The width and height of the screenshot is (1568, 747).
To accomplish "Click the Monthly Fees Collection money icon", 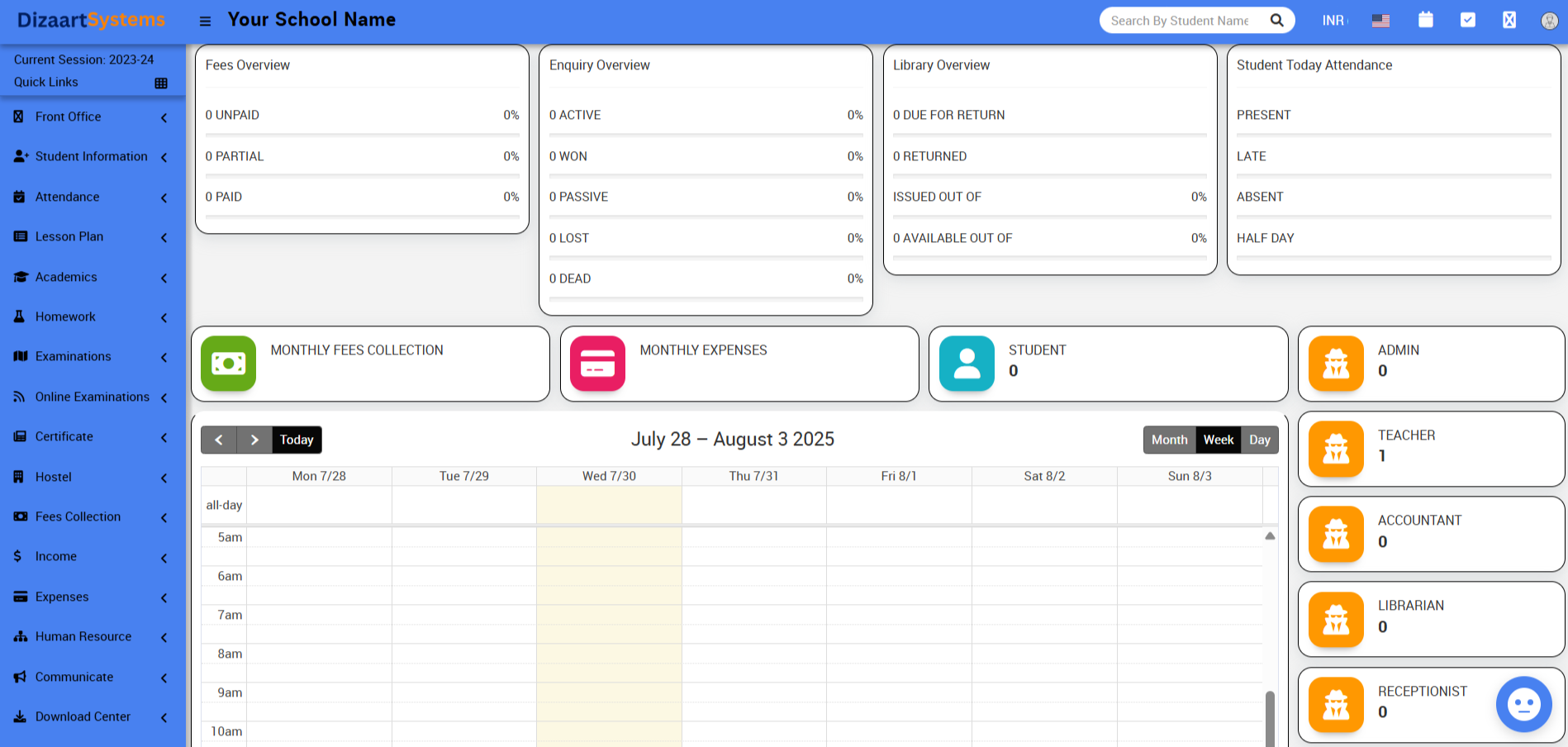I will [x=228, y=363].
